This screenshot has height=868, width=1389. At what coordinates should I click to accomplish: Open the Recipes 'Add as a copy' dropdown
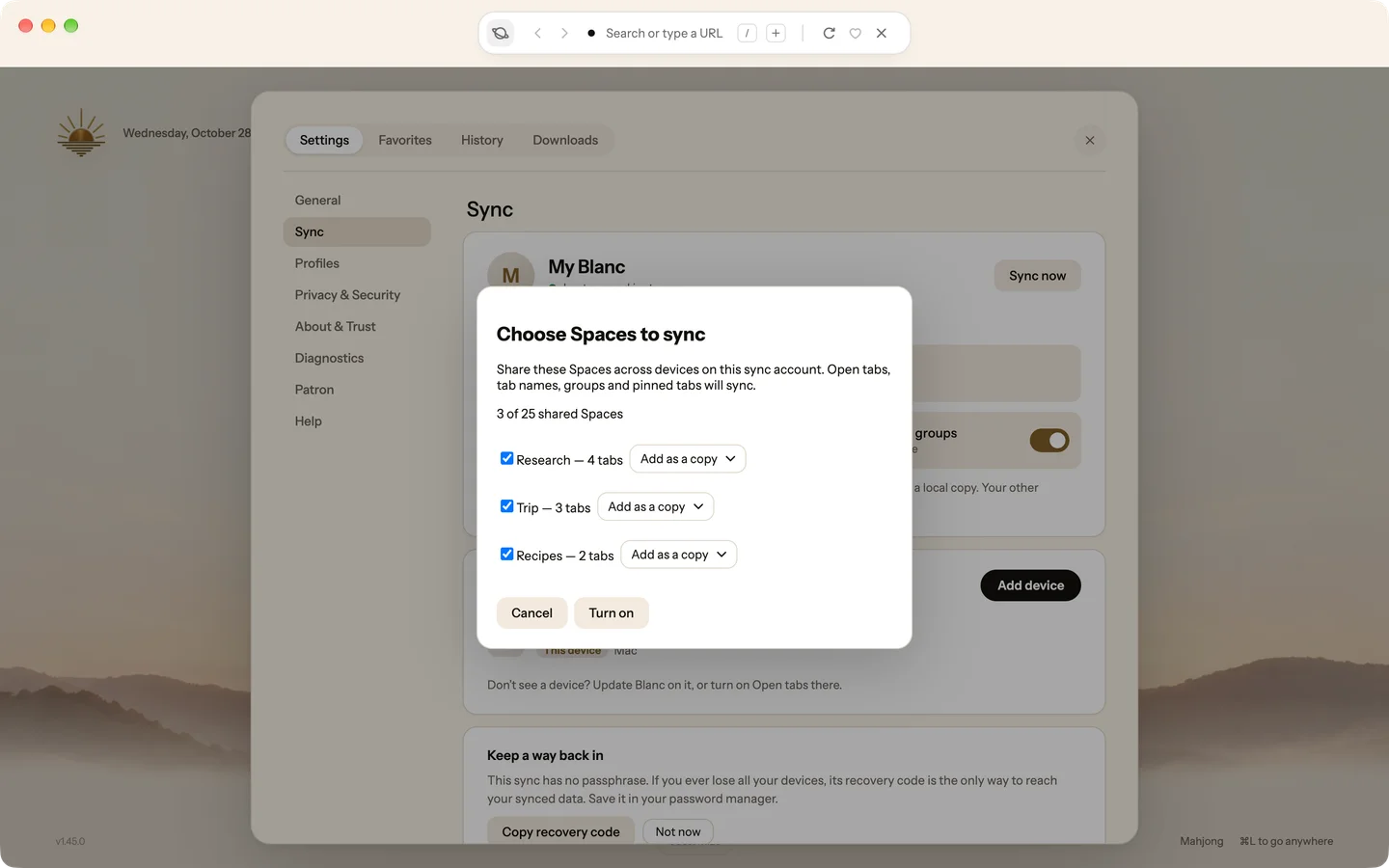(679, 555)
